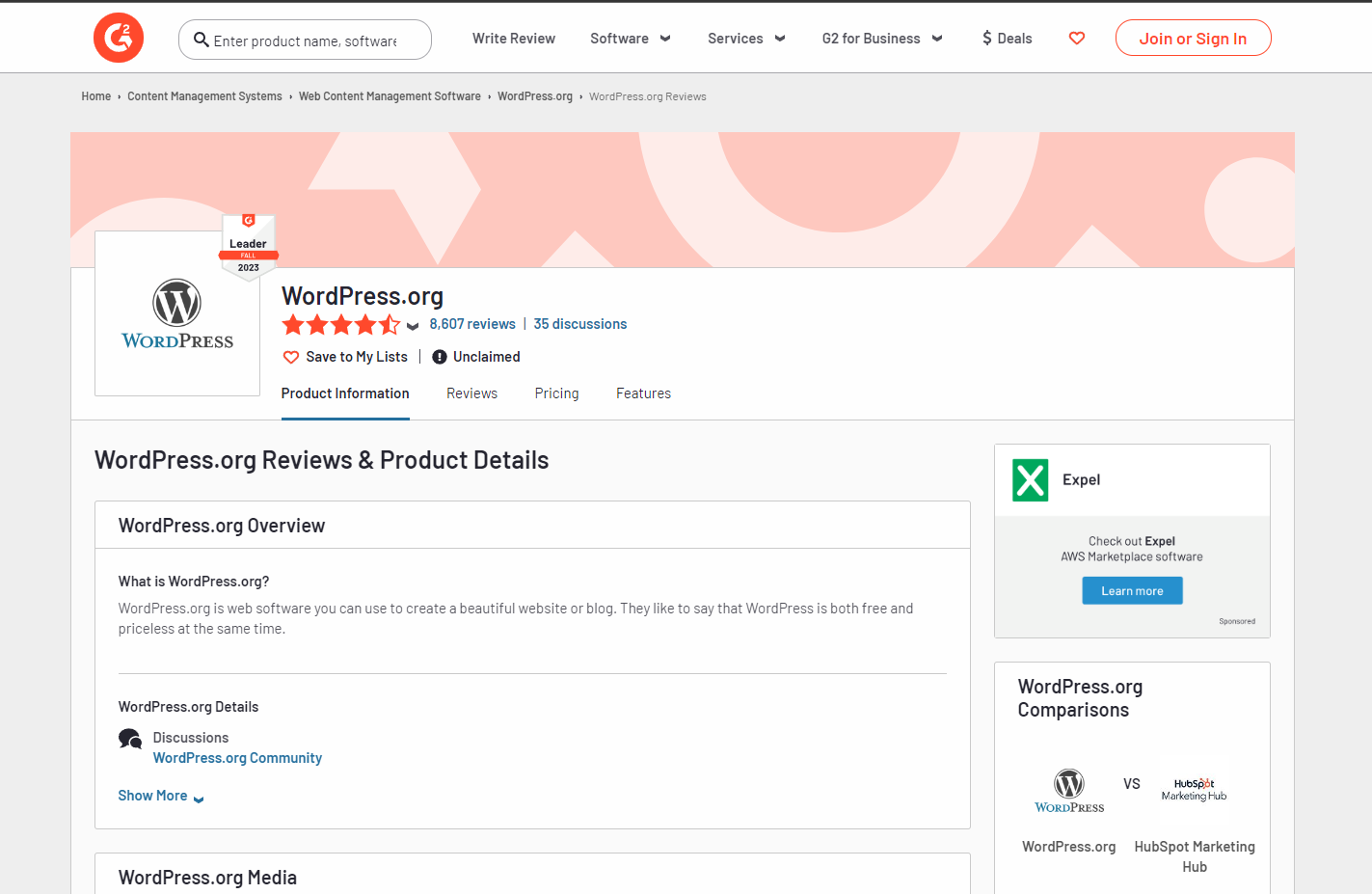Image resolution: width=1372 pixels, height=894 pixels.
Task: Click the Unclaimed status label
Action: 487,357
